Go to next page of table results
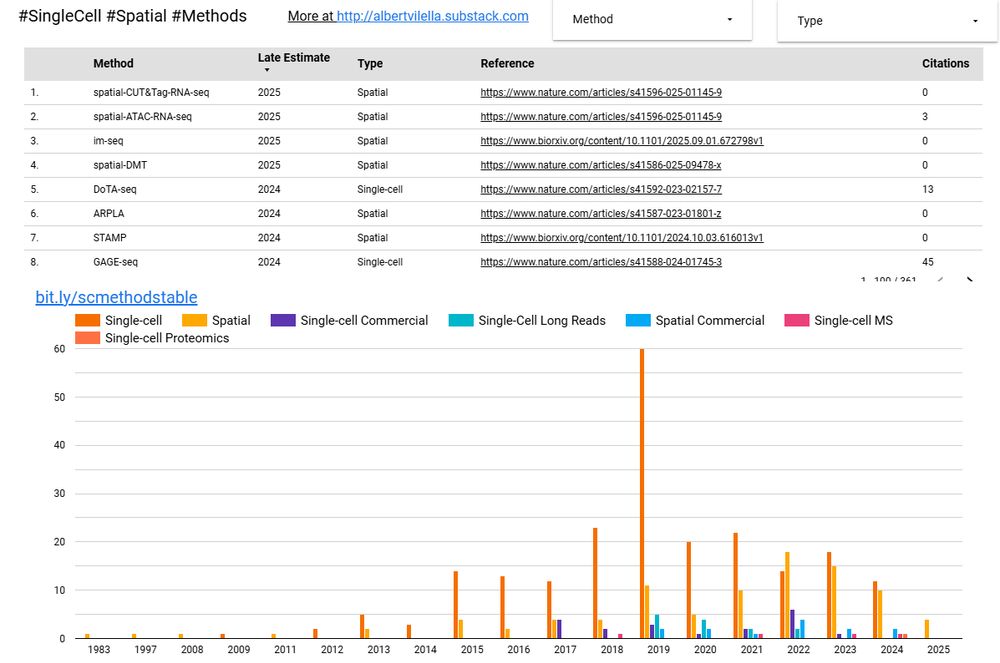This screenshot has height=663, width=1000. click(x=969, y=279)
